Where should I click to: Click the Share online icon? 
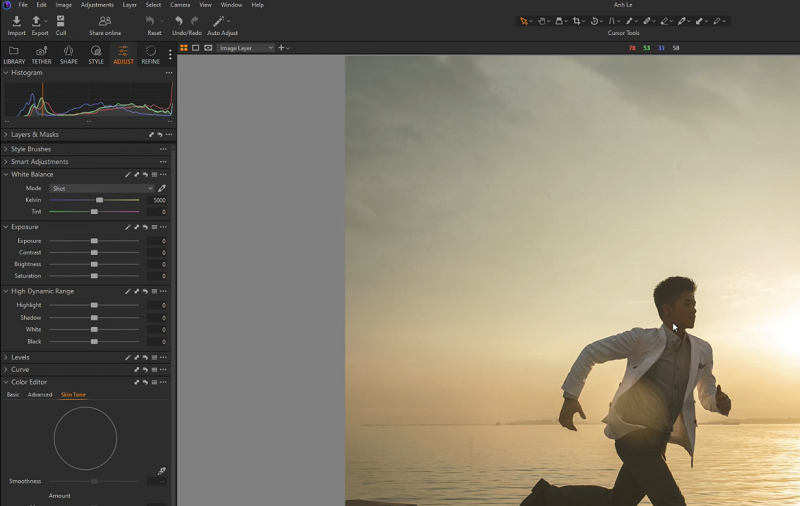pyautogui.click(x=105, y=21)
